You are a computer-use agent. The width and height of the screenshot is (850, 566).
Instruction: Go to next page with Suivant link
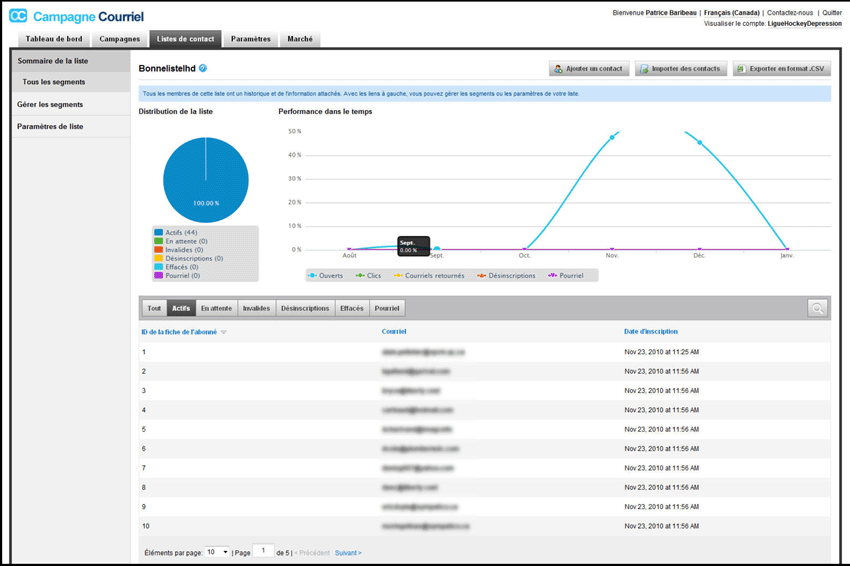tap(348, 552)
